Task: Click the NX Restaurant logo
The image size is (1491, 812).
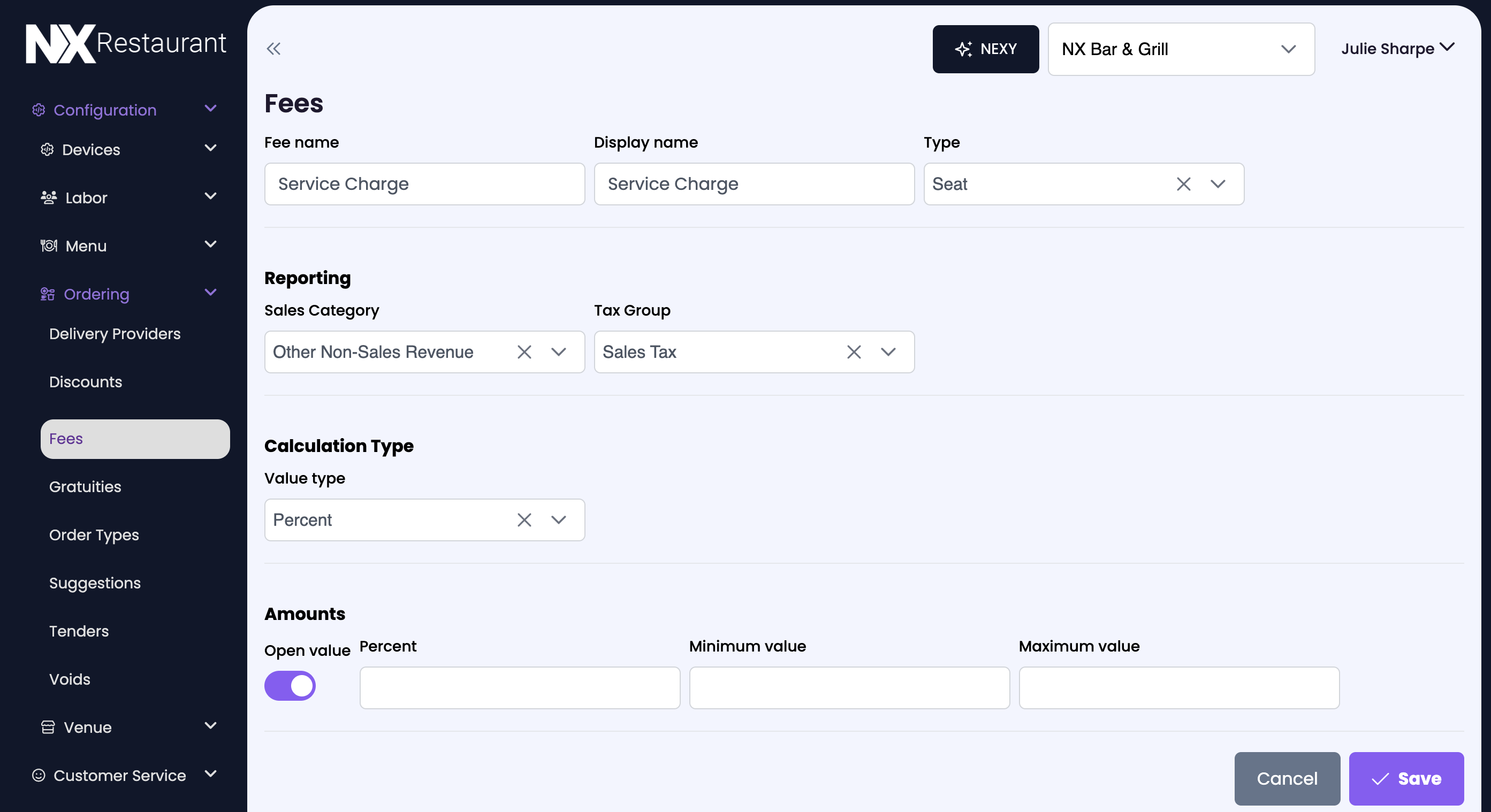Action: tap(126, 43)
